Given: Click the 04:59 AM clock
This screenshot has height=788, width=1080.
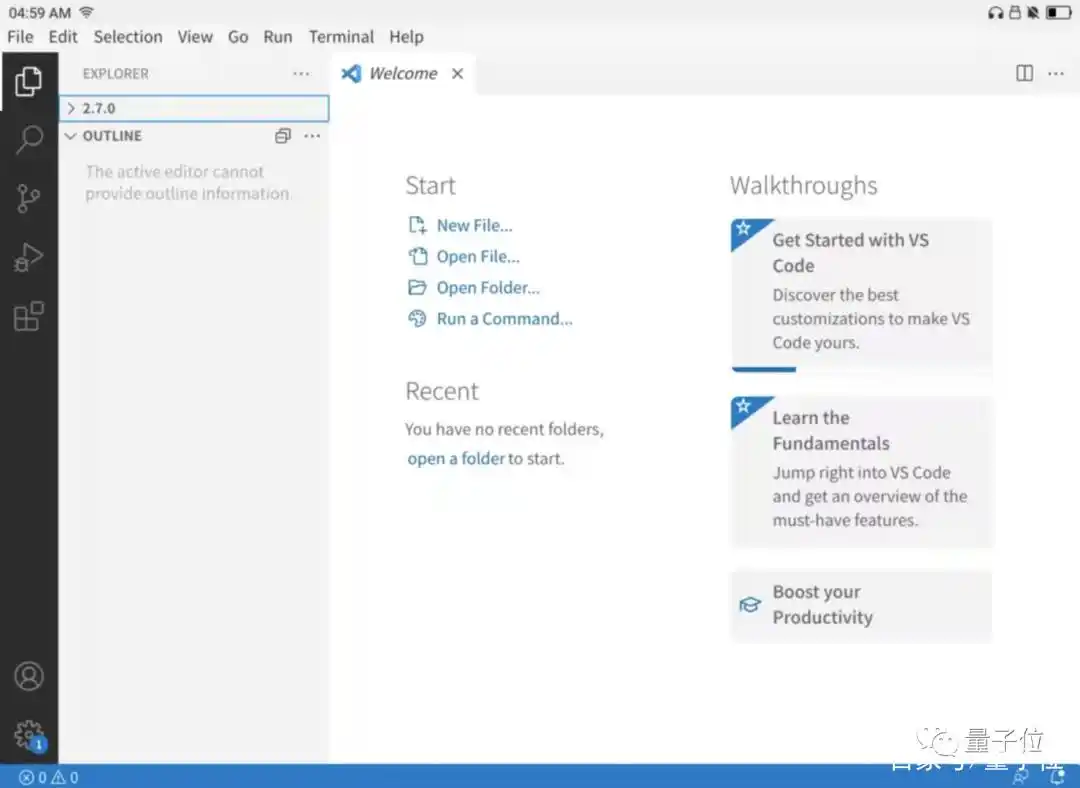Looking at the screenshot, I should coord(39,13).
